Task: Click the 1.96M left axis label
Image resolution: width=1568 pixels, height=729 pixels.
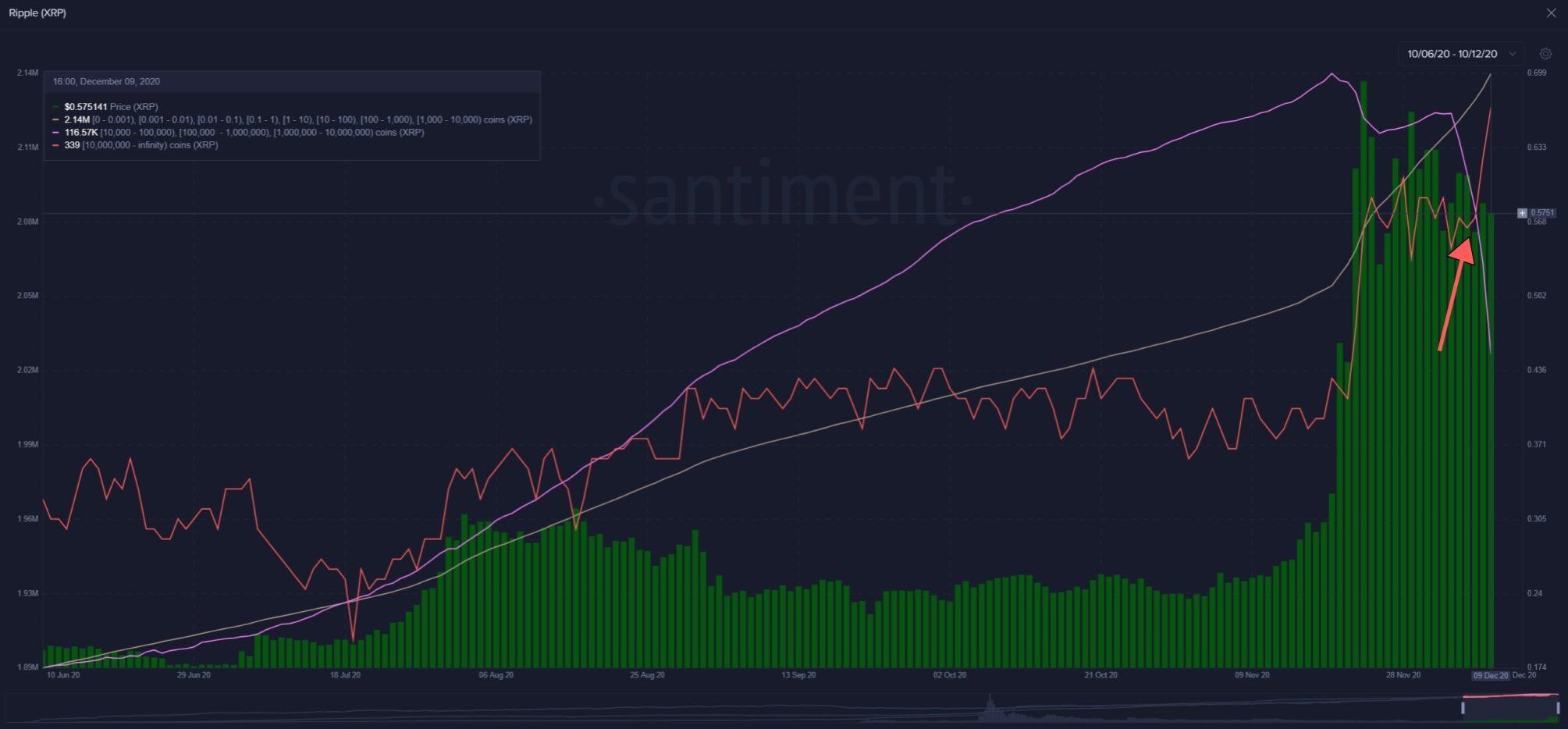Action: click(x=27, y=519)
